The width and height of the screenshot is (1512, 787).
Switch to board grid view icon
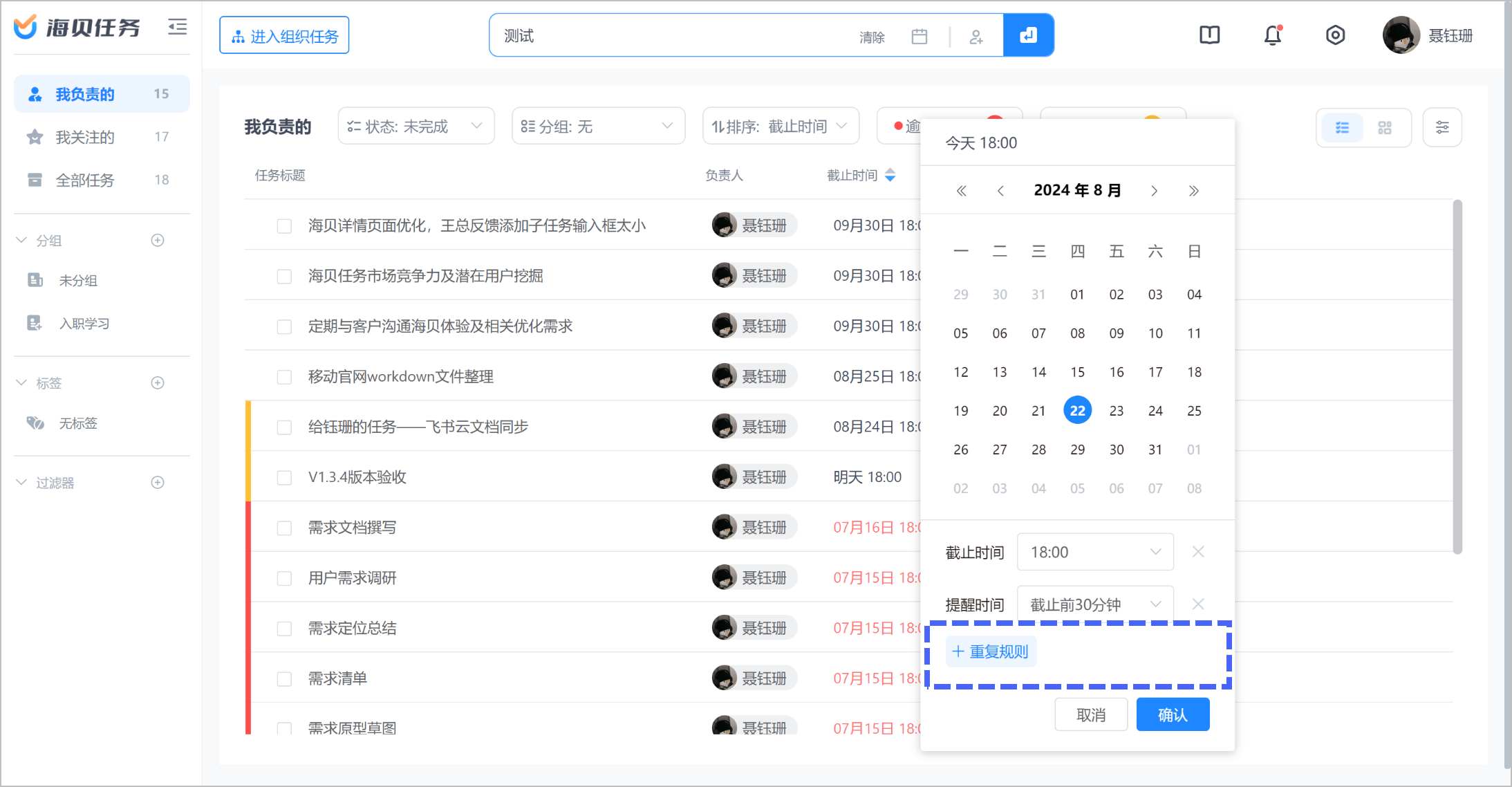1384,127
